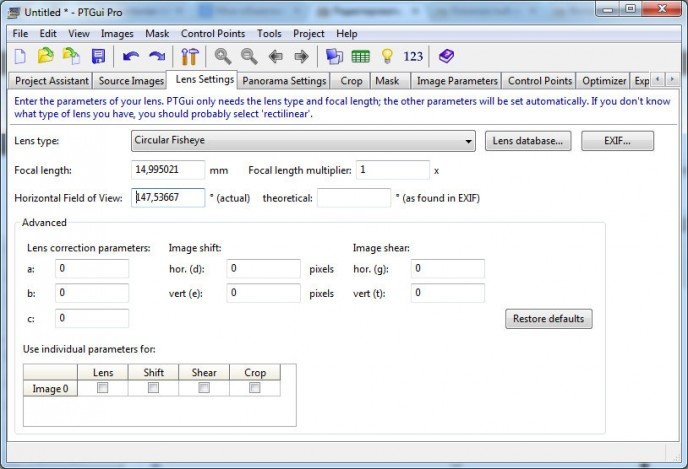Click the apply template folder icon
688x469 pixels.
coord(72,56)
